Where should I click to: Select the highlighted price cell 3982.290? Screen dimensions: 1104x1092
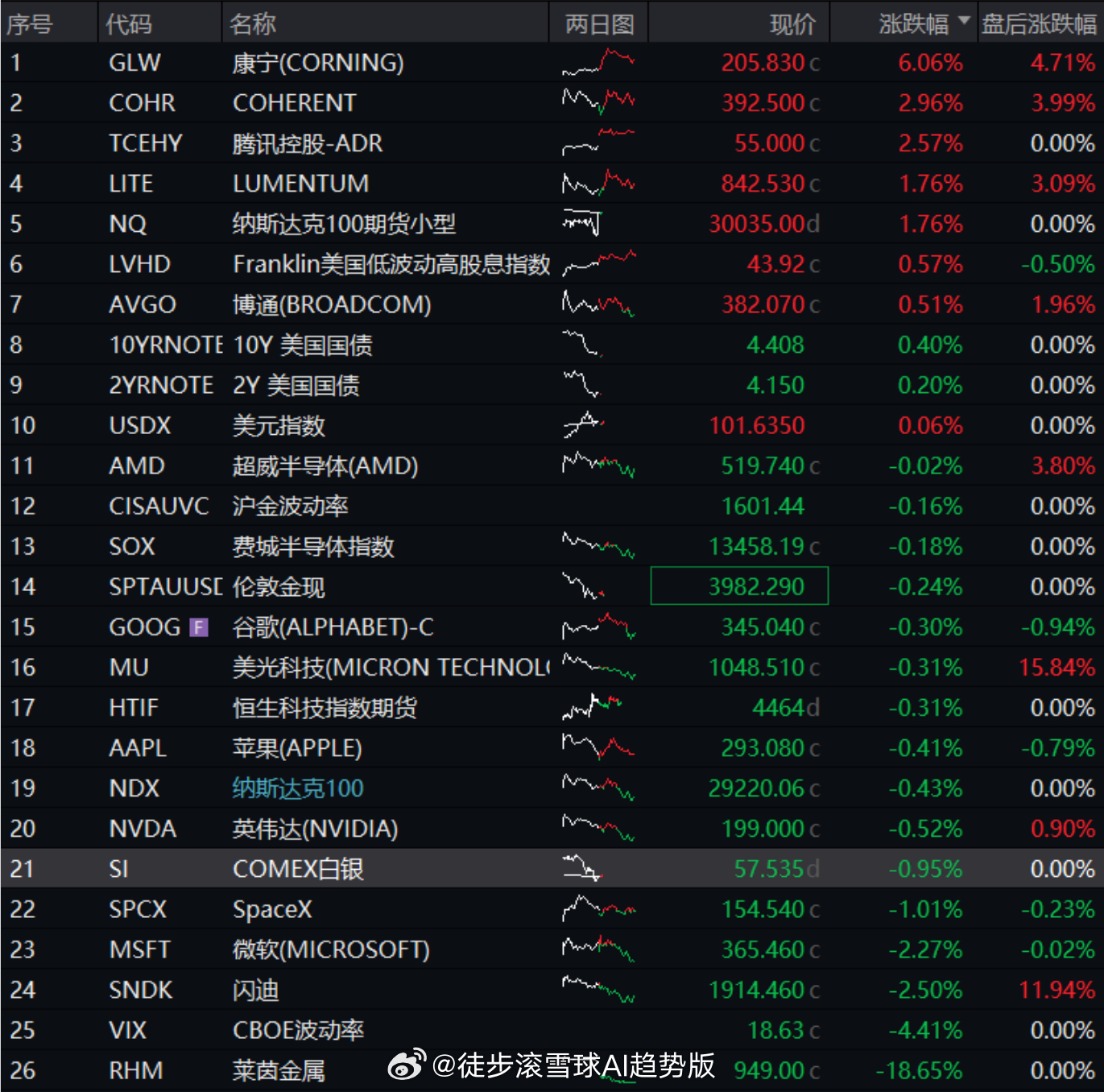[x=739, y=586]
